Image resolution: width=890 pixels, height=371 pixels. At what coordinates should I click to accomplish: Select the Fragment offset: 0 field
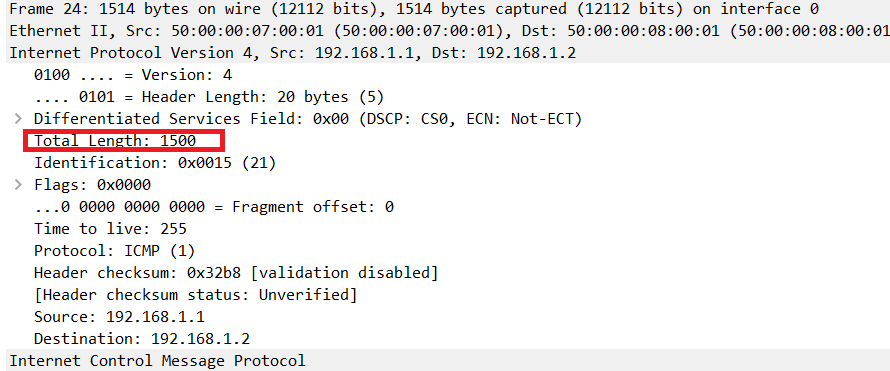213,207
